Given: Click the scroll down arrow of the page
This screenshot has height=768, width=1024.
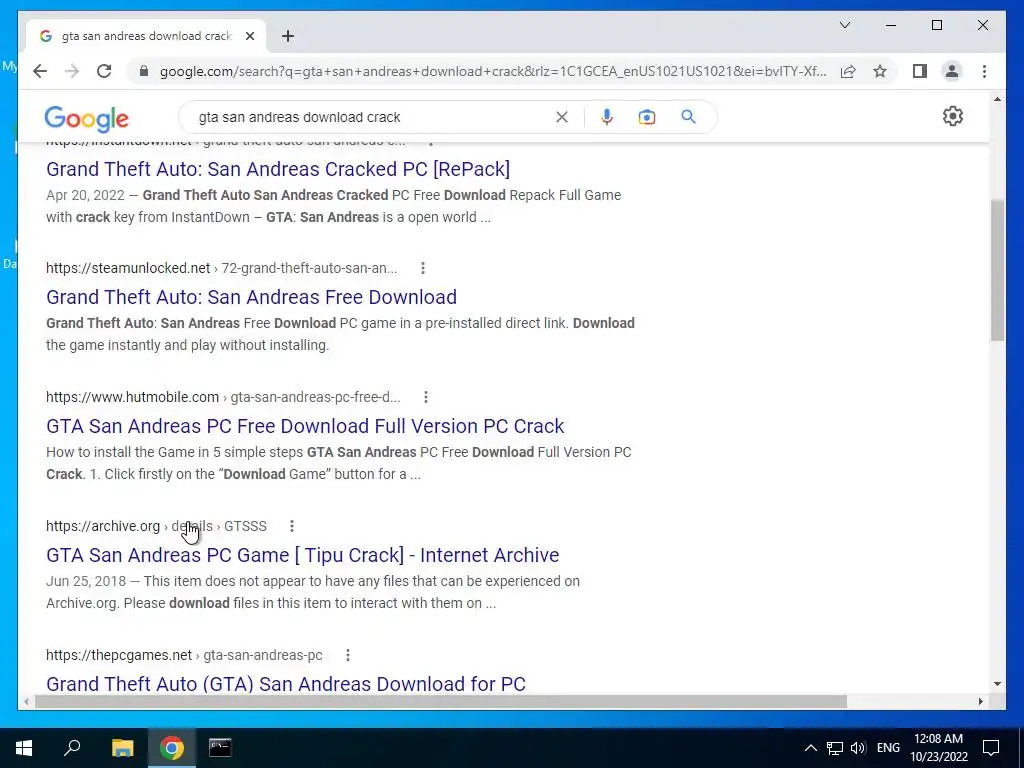Looking at the screenshot, I should tap(997, 684).
